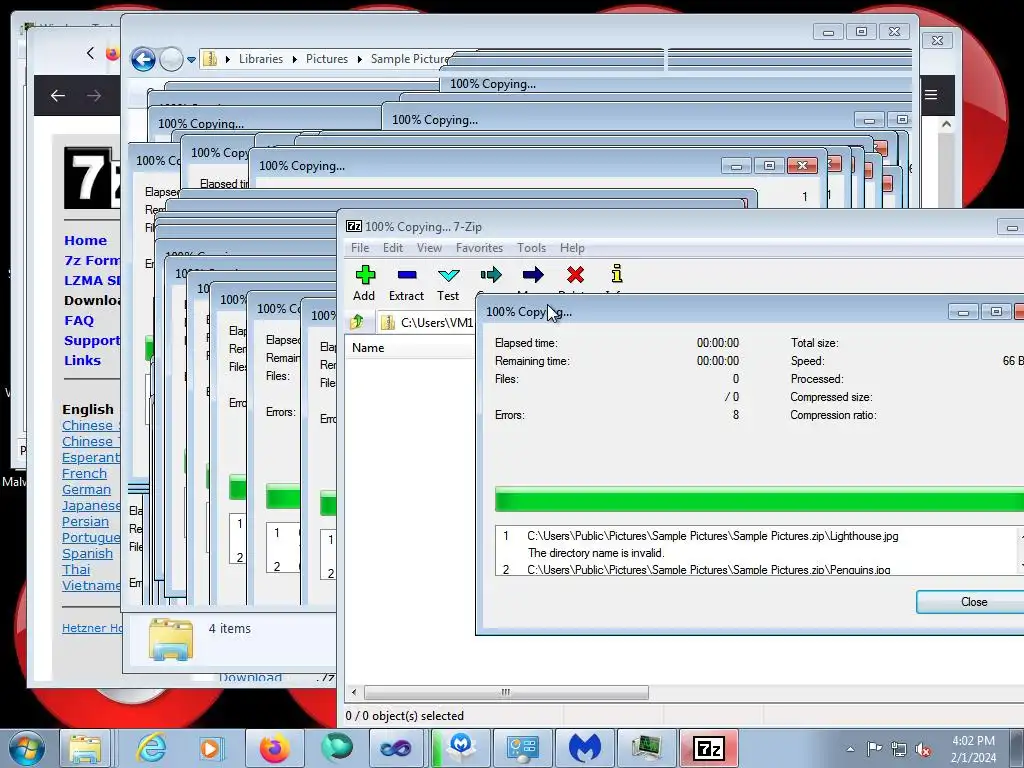Image resolution: width=1024 pixels, height=768 pixels.
Task: Click the FAQ link on 7-Zip website
Action: (79, 321)
